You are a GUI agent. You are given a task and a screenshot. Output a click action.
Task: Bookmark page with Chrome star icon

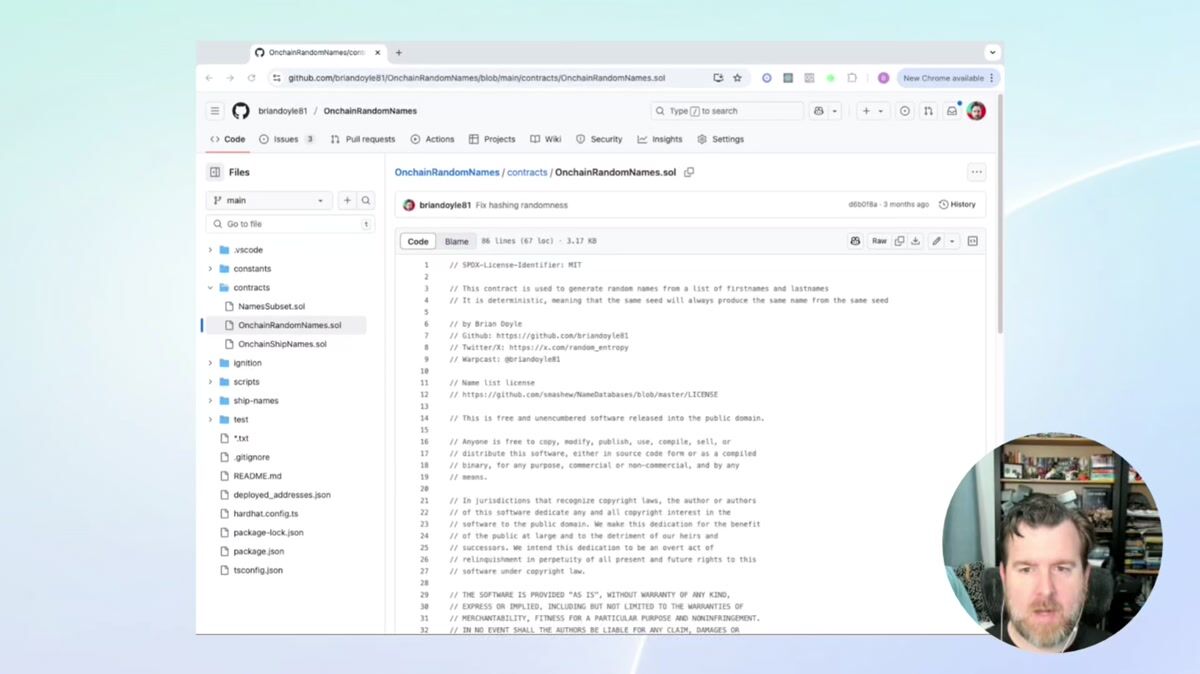[x=737, y=78]
